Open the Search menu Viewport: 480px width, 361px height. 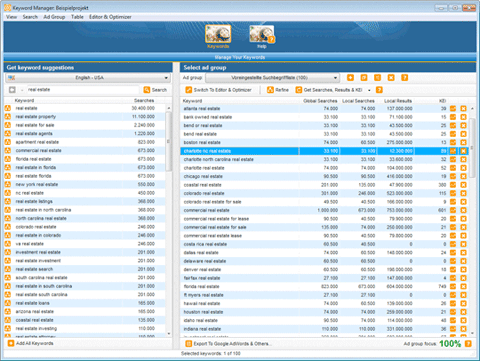(30, 17)
